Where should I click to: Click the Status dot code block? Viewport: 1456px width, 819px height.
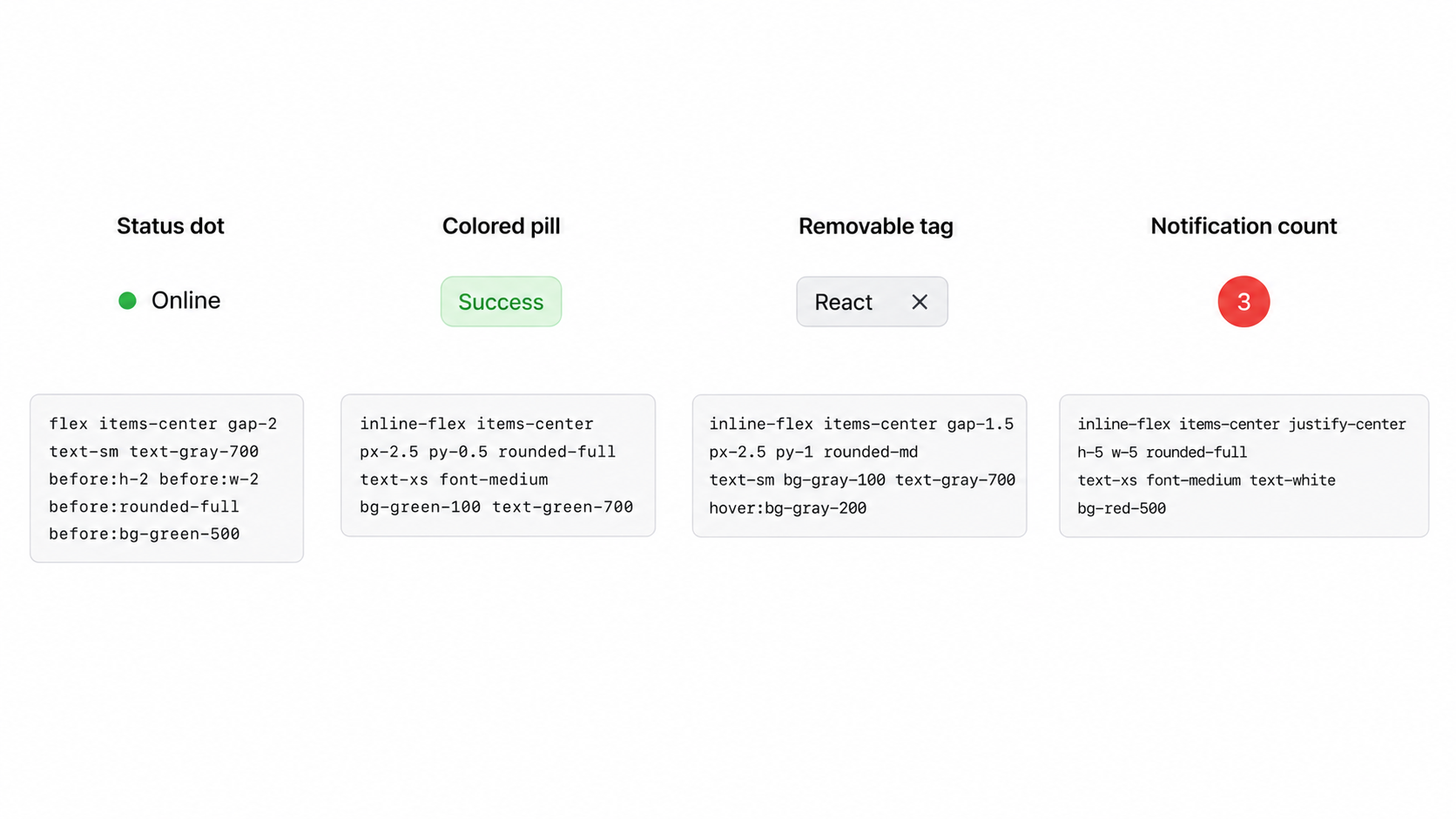(166, 478)
